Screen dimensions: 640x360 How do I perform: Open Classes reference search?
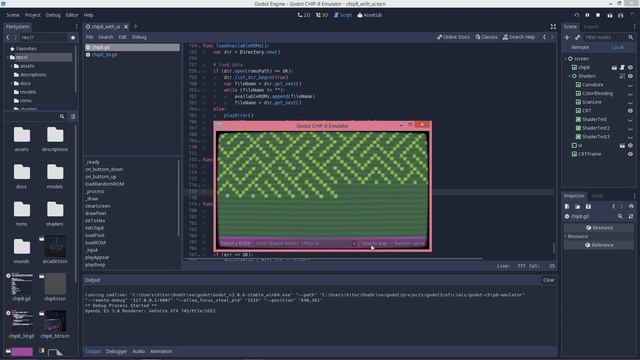(486, 37)
